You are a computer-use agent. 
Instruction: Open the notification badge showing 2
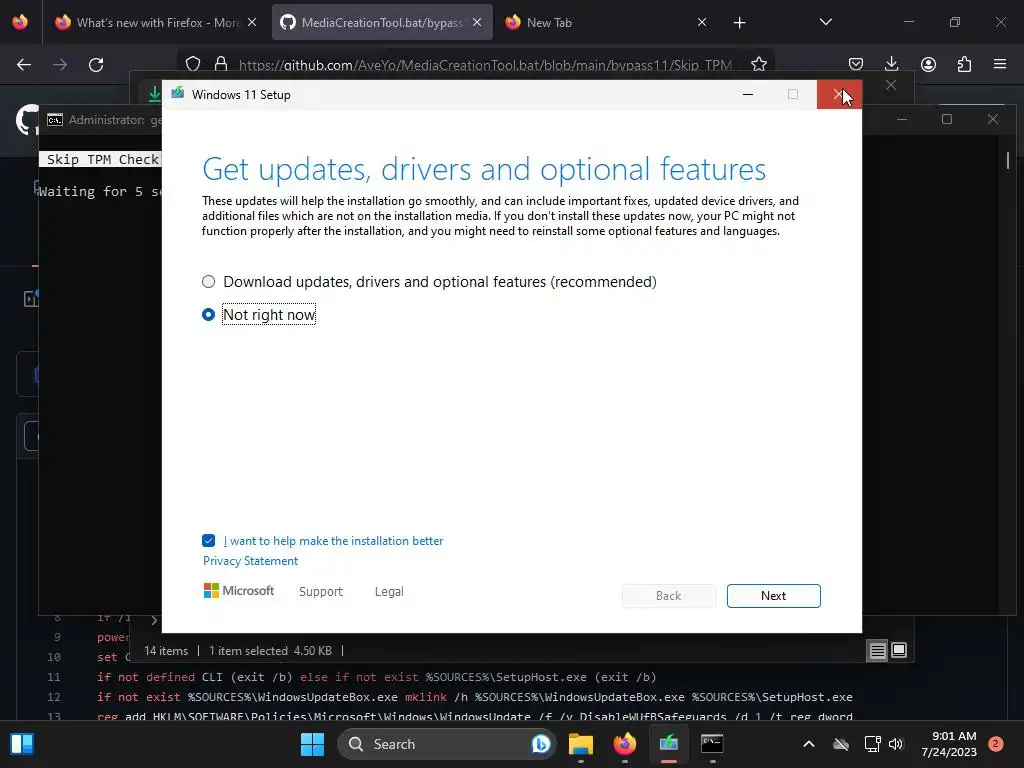tap(995, 744)
